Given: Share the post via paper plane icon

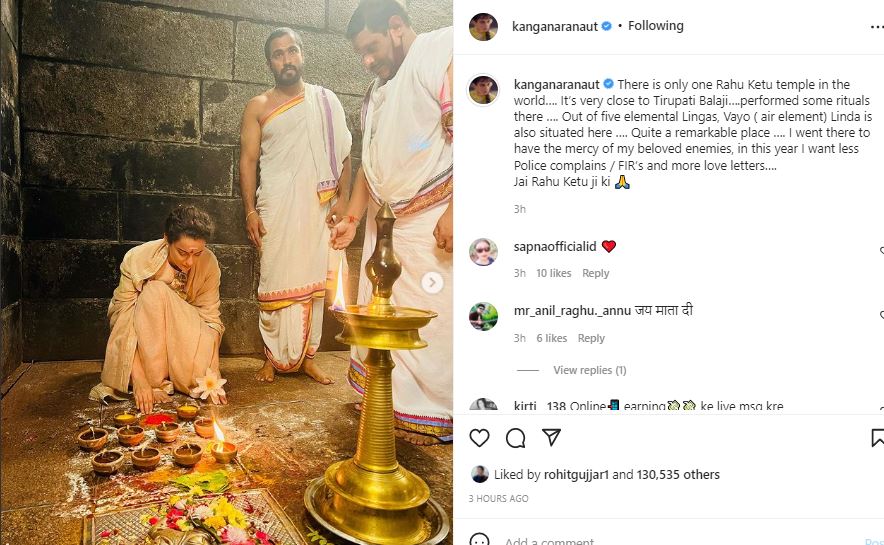Looking at the screenshot, I should coord(551,438).
